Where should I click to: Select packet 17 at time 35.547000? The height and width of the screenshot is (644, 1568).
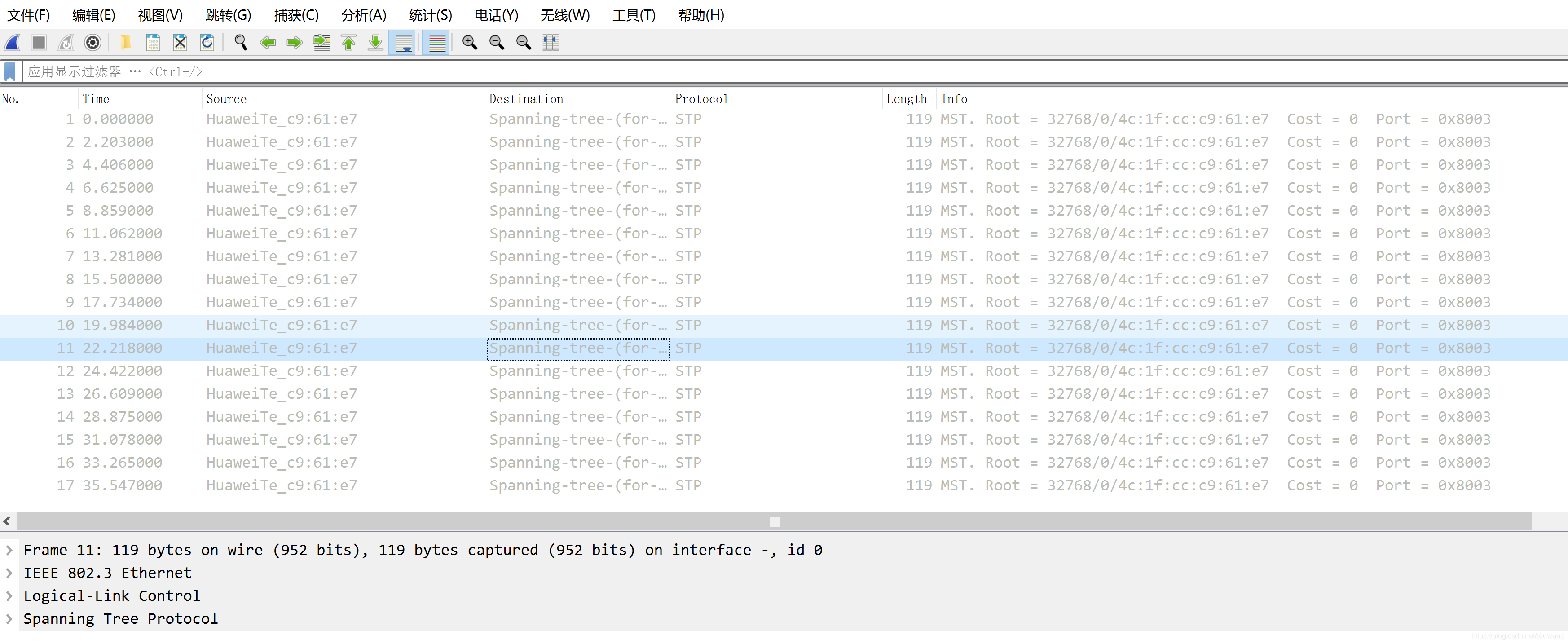tap(784, 486)
